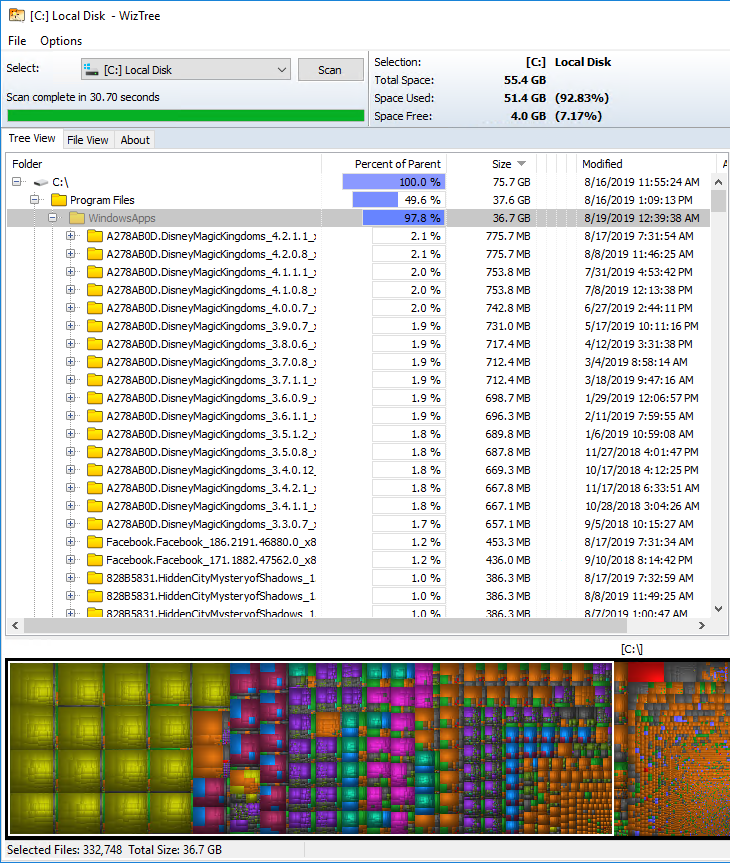Open the About tab

tap(135, 140)
